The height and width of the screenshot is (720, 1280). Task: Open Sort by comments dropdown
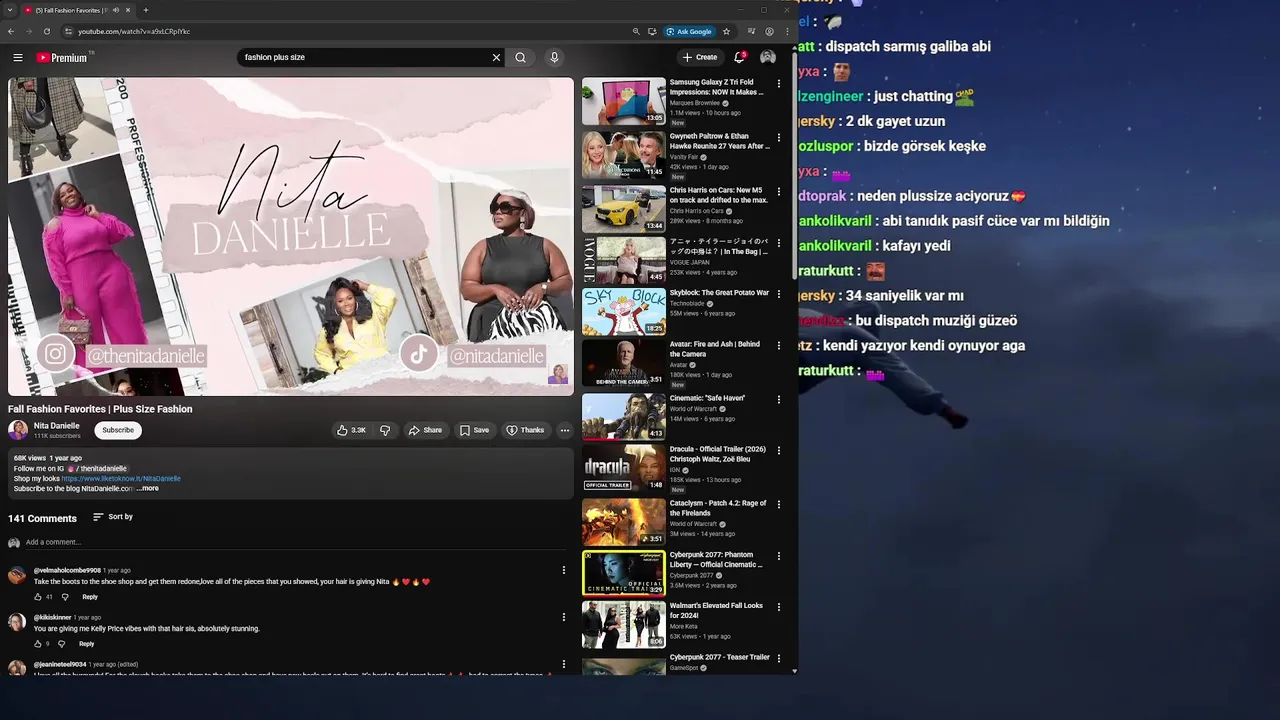click(113, 517)
